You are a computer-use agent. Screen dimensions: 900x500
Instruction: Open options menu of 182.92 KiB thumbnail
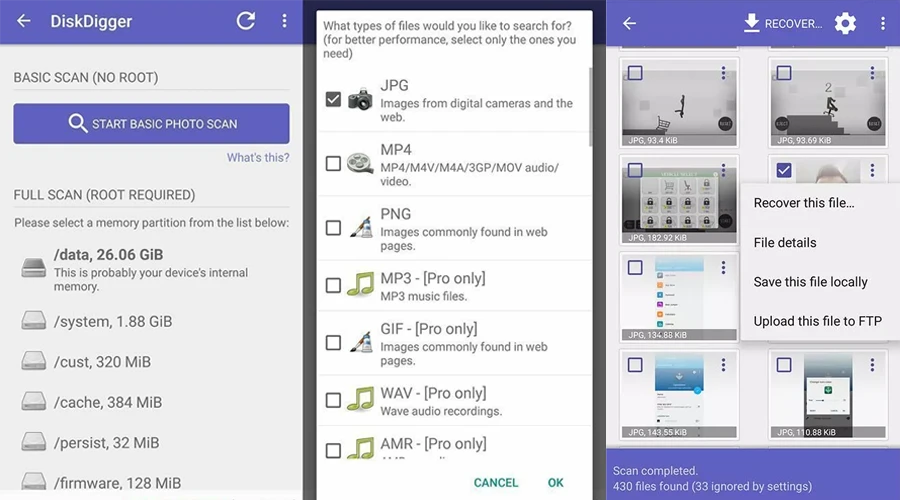tap(723, 170)
